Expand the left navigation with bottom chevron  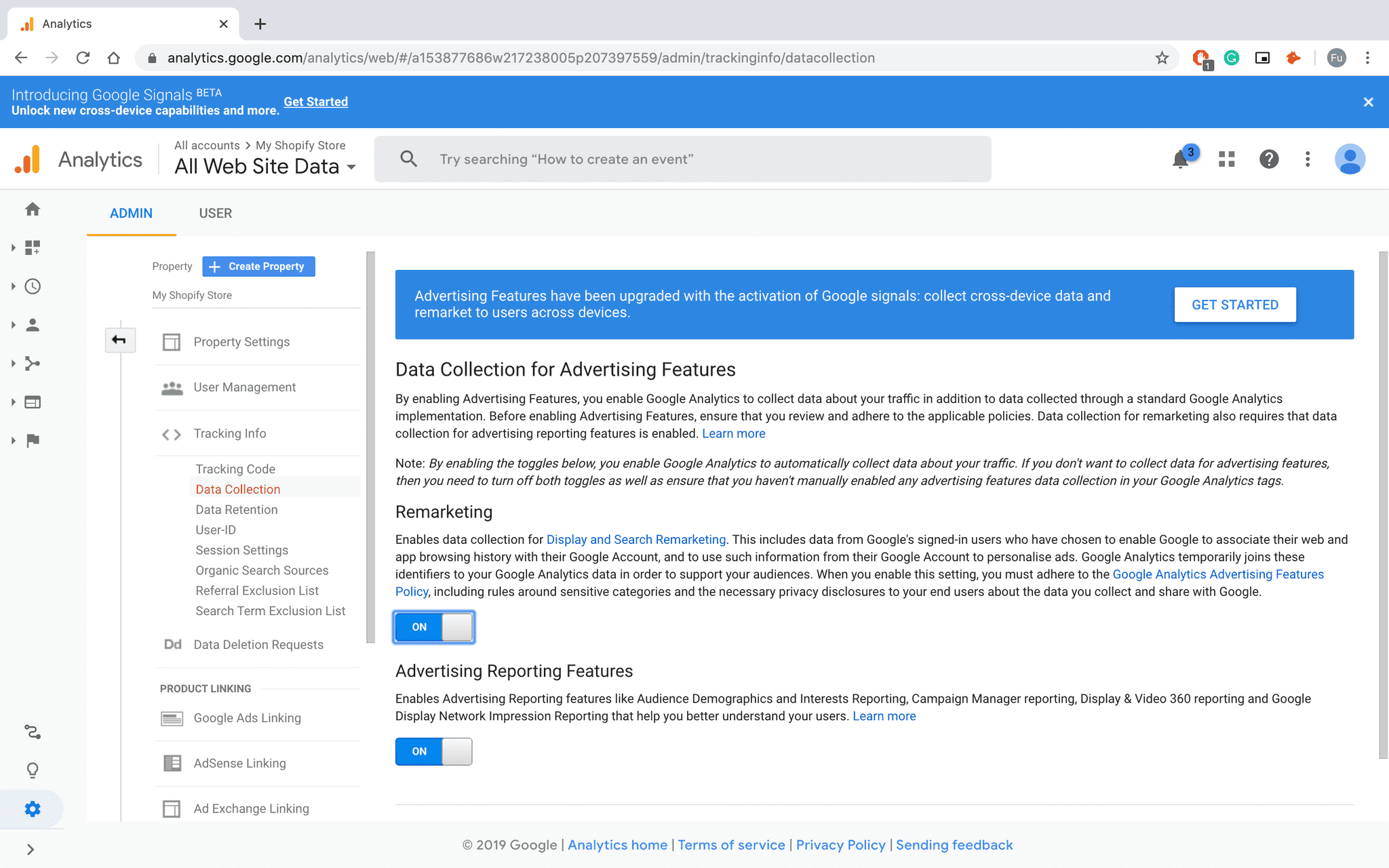point(31,849)
